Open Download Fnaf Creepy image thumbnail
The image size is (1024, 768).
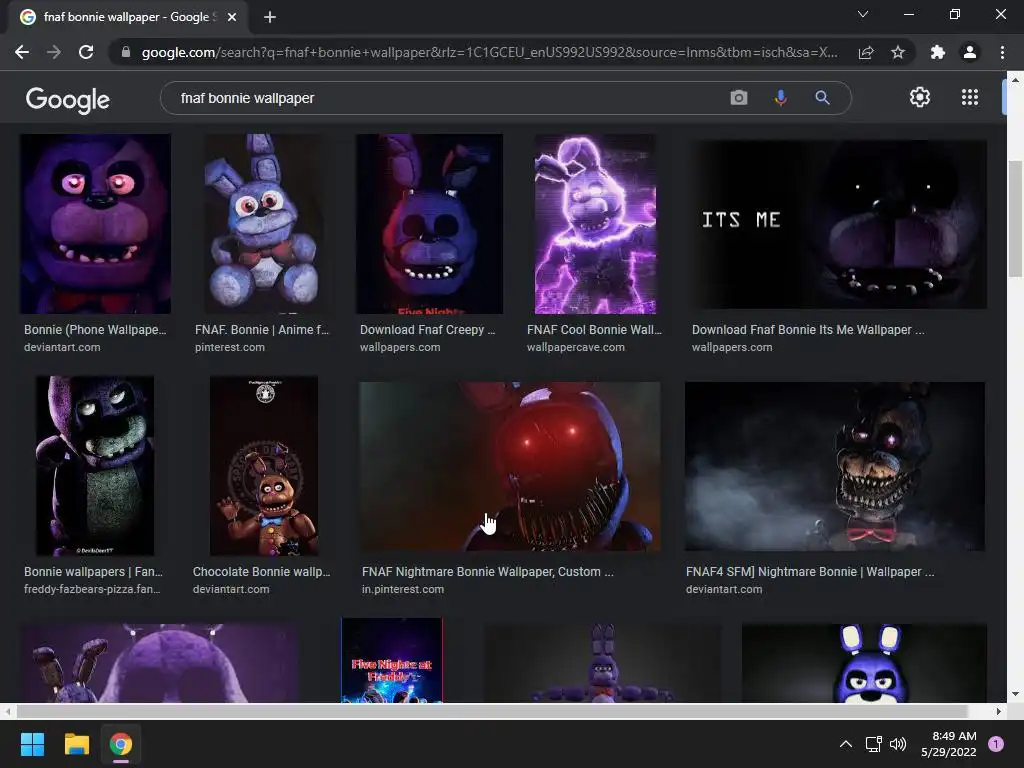point(429,224)
